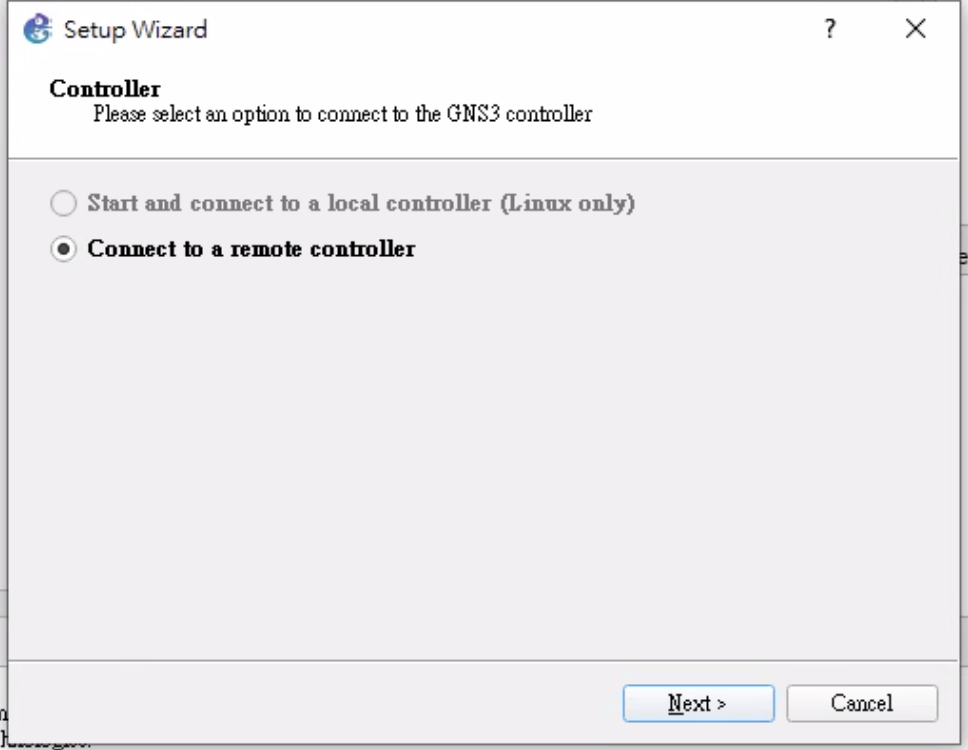Click the GNS3 logo in title bar

(x=37, y=29)
